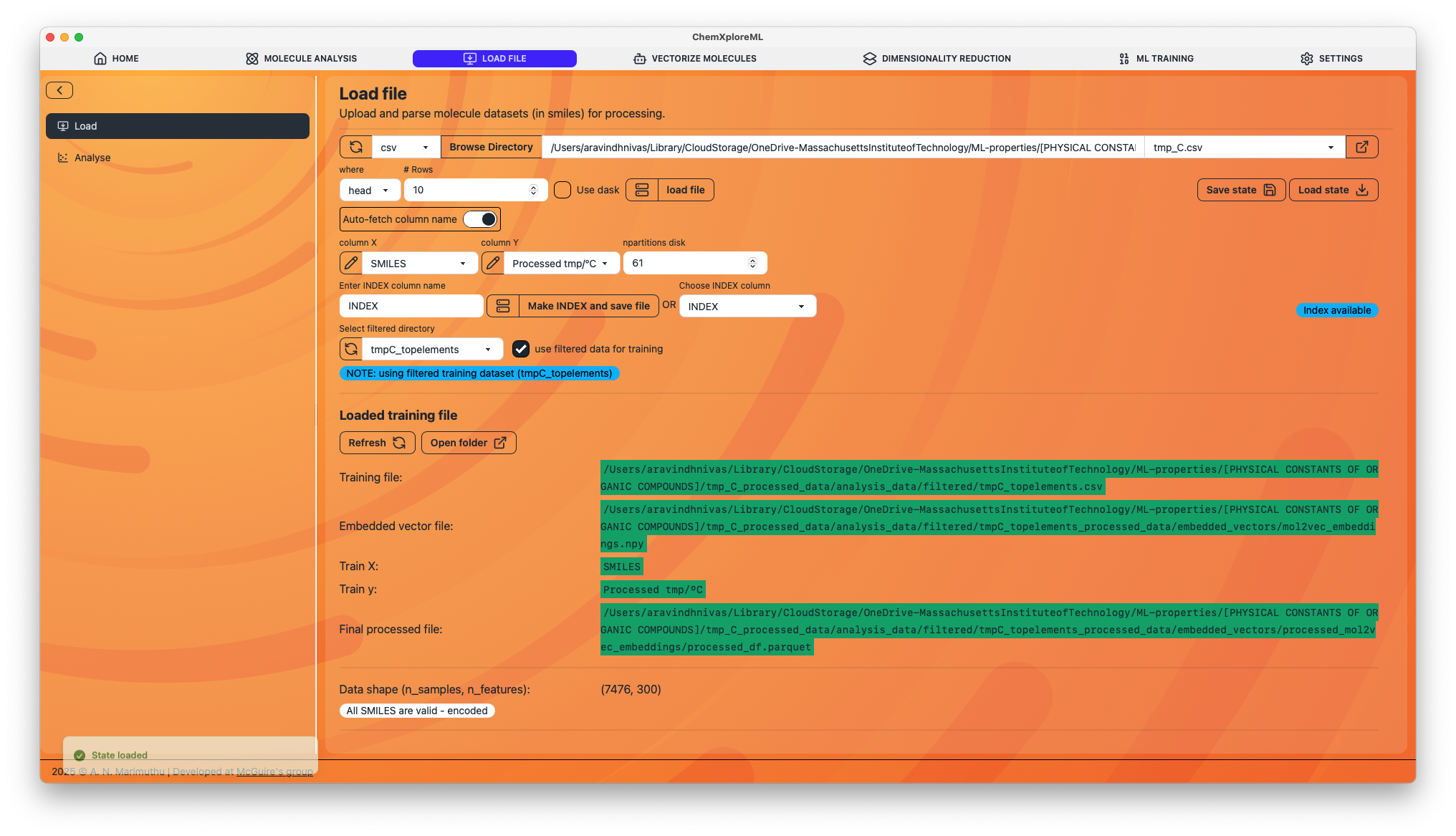The image size is (1456, 836).
Task: Click the sidebar collapse back-arrow icon
Action: pos(59,90)
